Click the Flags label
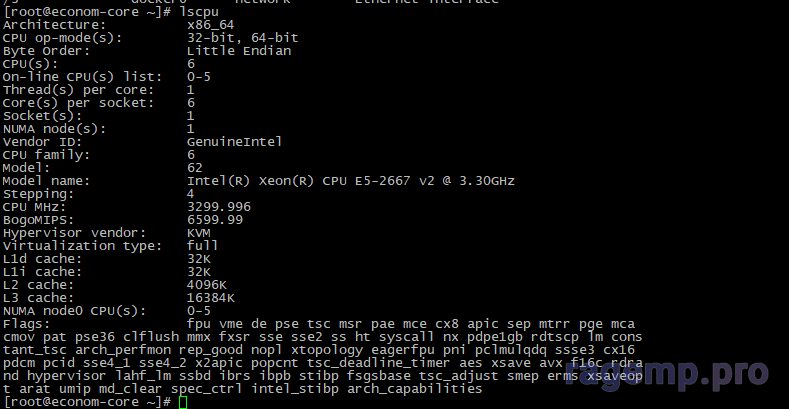The image size is (789, 409). coord(27,324)
